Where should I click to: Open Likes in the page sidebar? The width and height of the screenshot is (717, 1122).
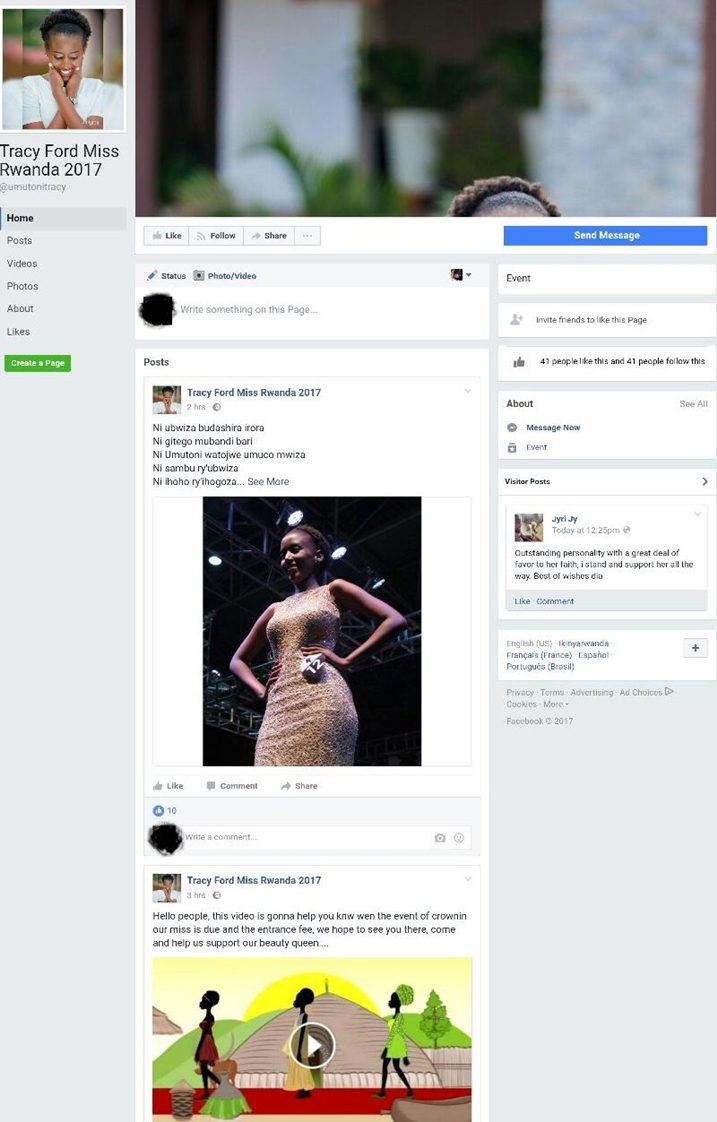pos(19,331)
